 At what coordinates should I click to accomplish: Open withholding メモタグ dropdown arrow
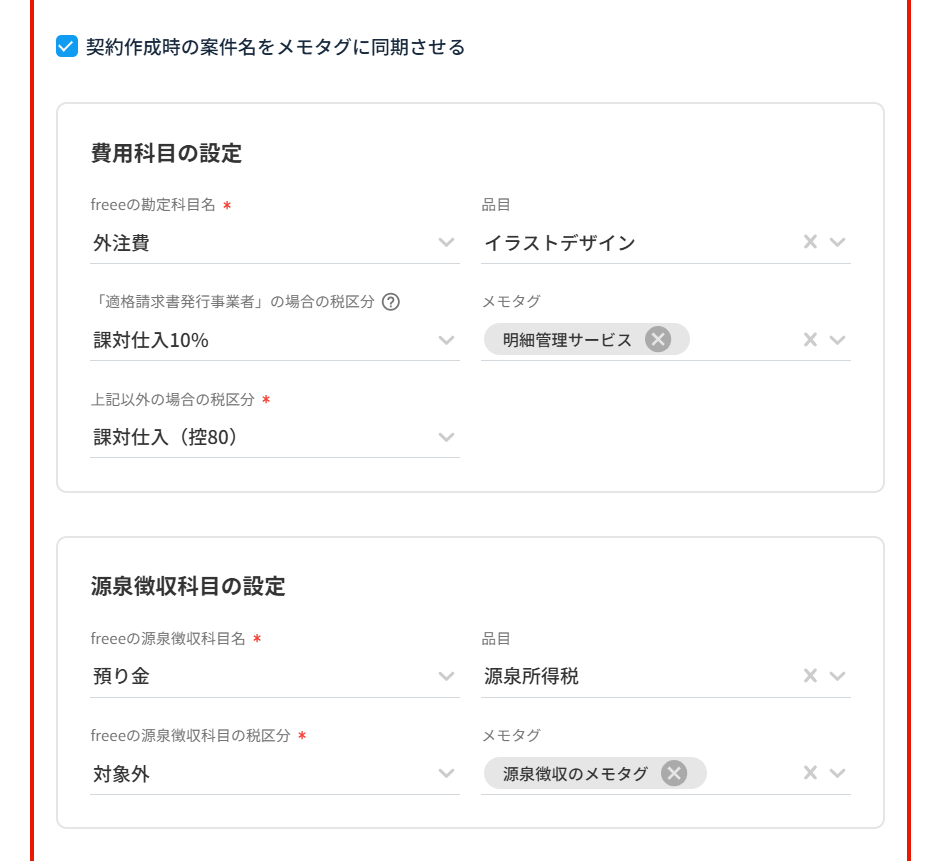838,773
